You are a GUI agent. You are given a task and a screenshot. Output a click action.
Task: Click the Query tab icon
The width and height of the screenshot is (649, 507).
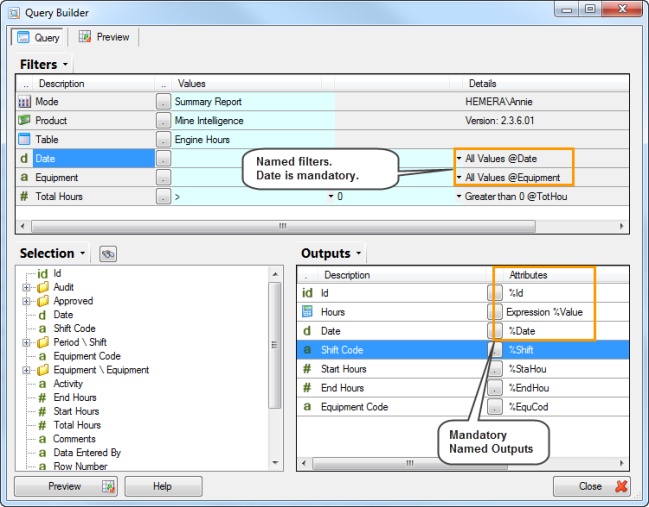click(23, 37)
